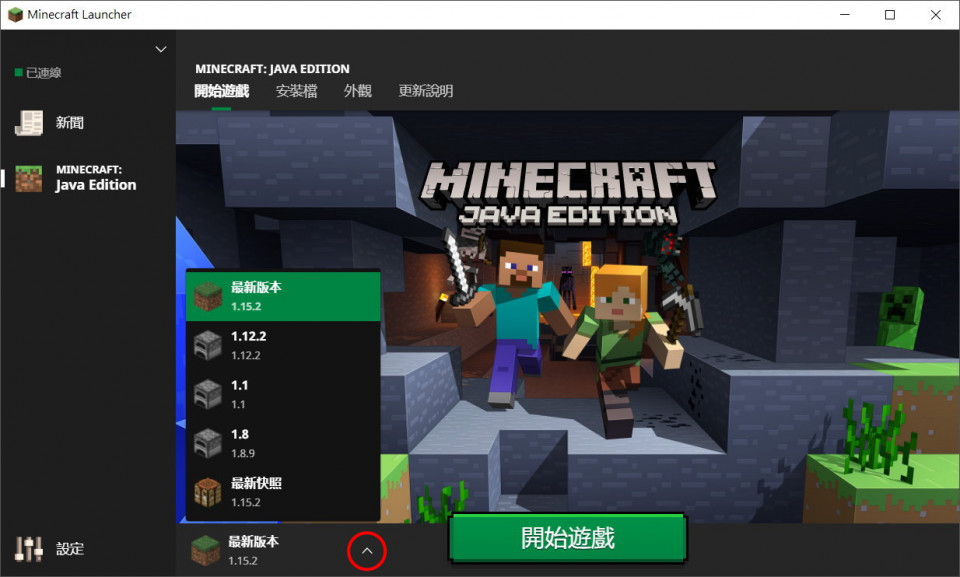Click the settings sliders icon
Screen dimensions: 960x577
click(29, 548)
